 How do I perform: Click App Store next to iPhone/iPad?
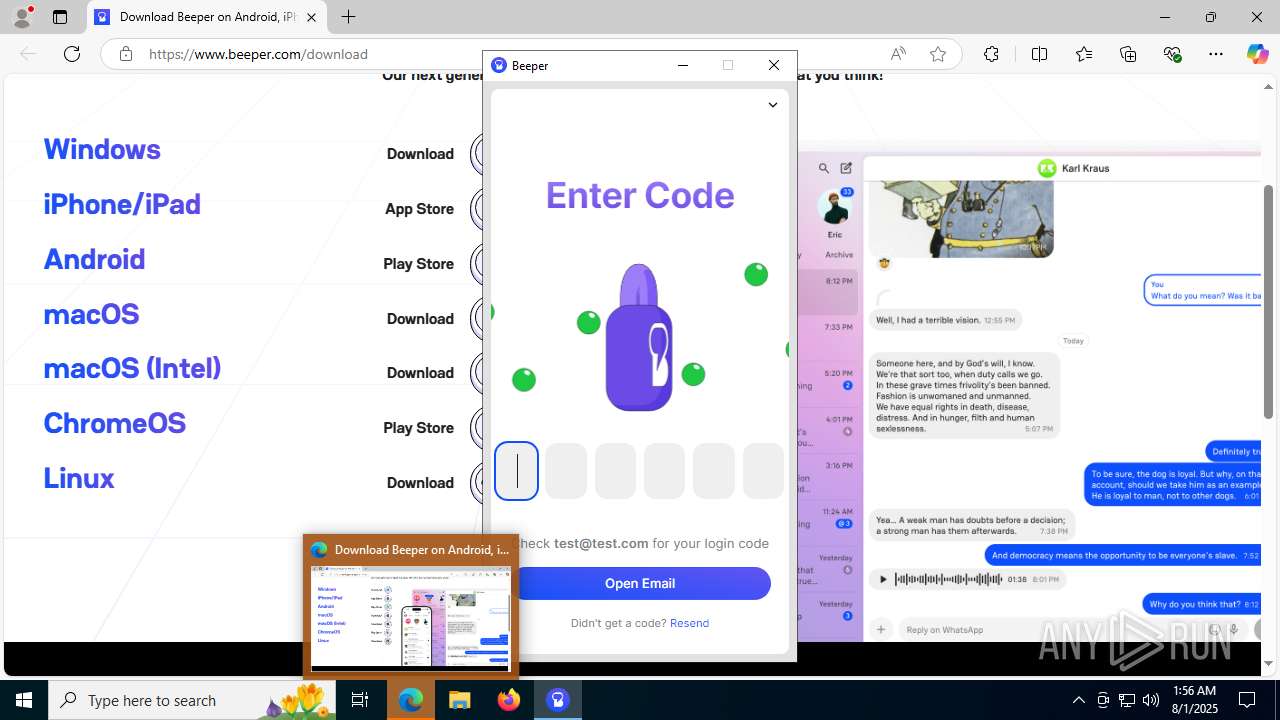419,209
